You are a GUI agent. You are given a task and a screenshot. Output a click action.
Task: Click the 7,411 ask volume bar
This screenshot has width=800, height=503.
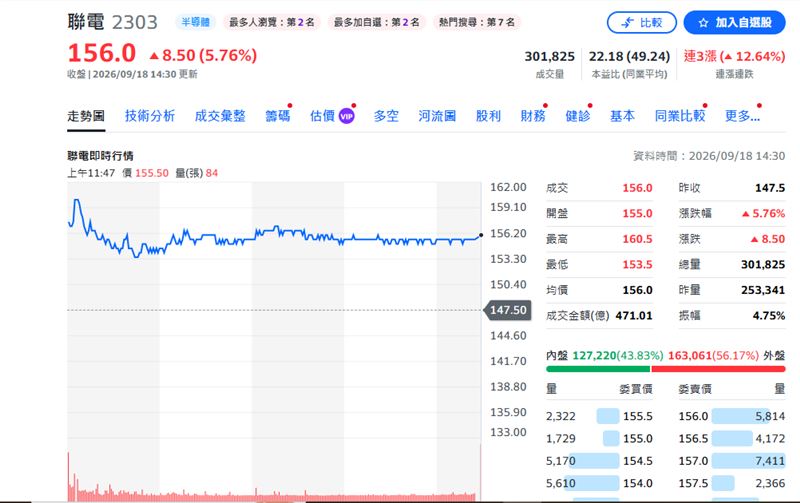pyautogui.click(x=748, y=461)
